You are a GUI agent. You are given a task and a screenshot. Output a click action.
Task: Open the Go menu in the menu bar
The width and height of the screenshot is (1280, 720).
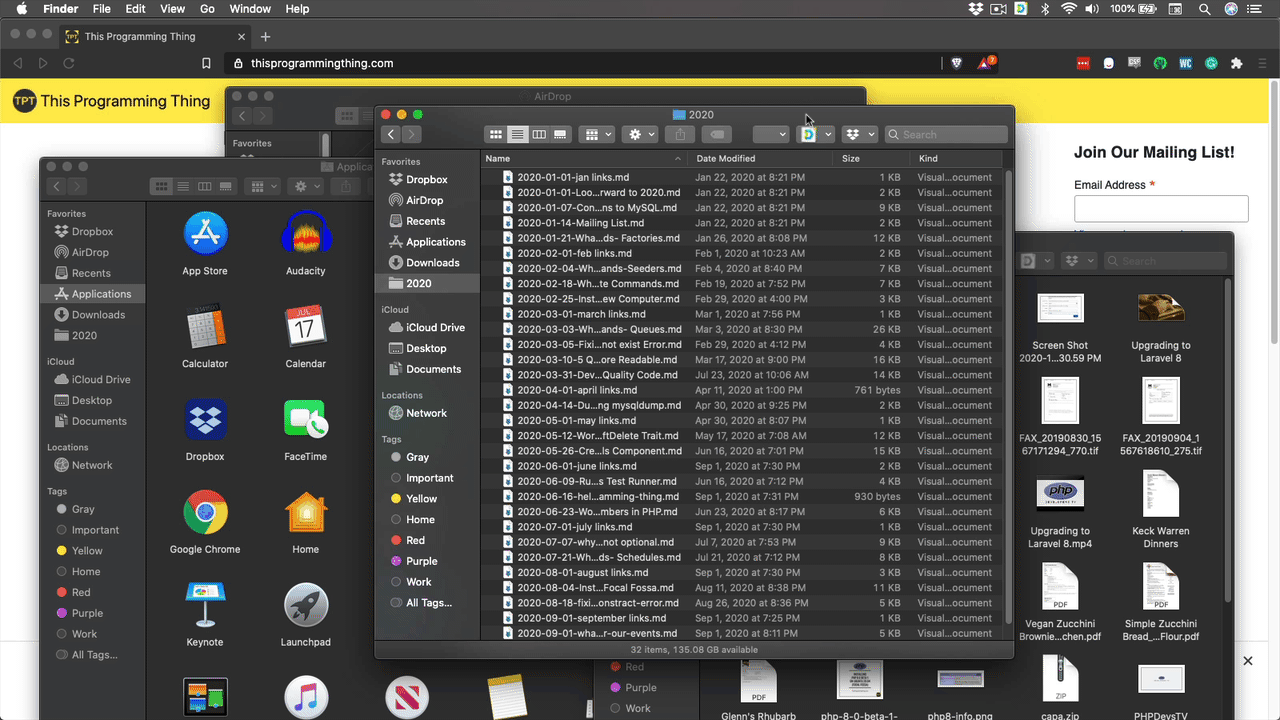207,8
